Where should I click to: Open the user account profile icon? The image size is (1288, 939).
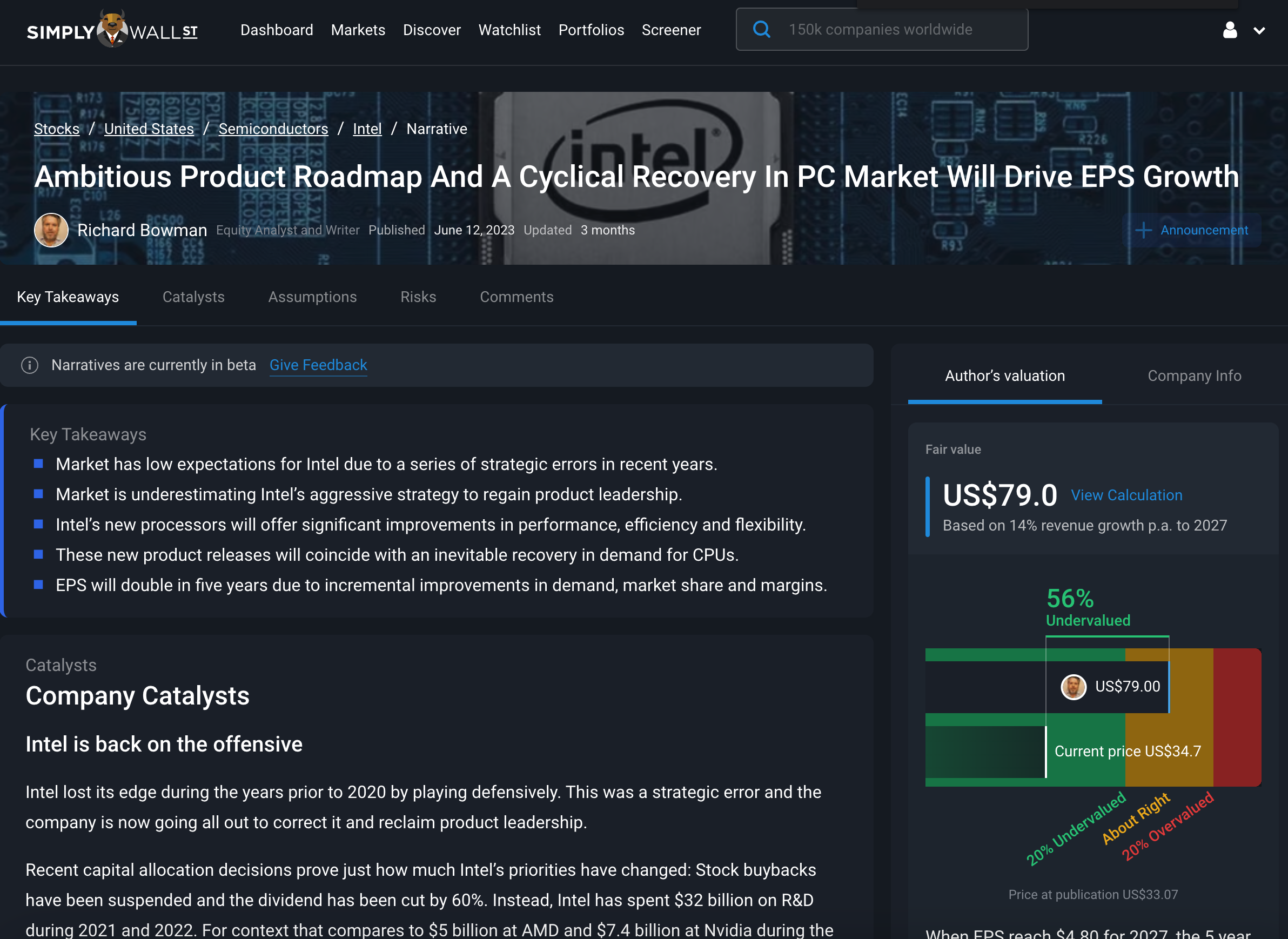[1230, 30]
